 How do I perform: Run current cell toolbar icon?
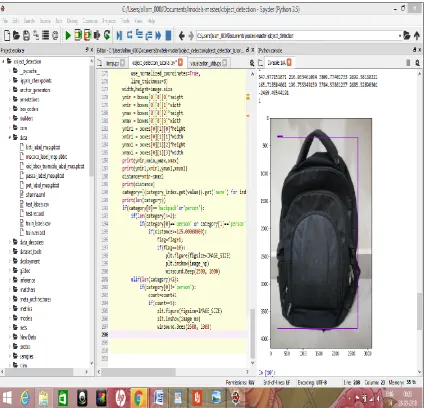tap(78, 35)
